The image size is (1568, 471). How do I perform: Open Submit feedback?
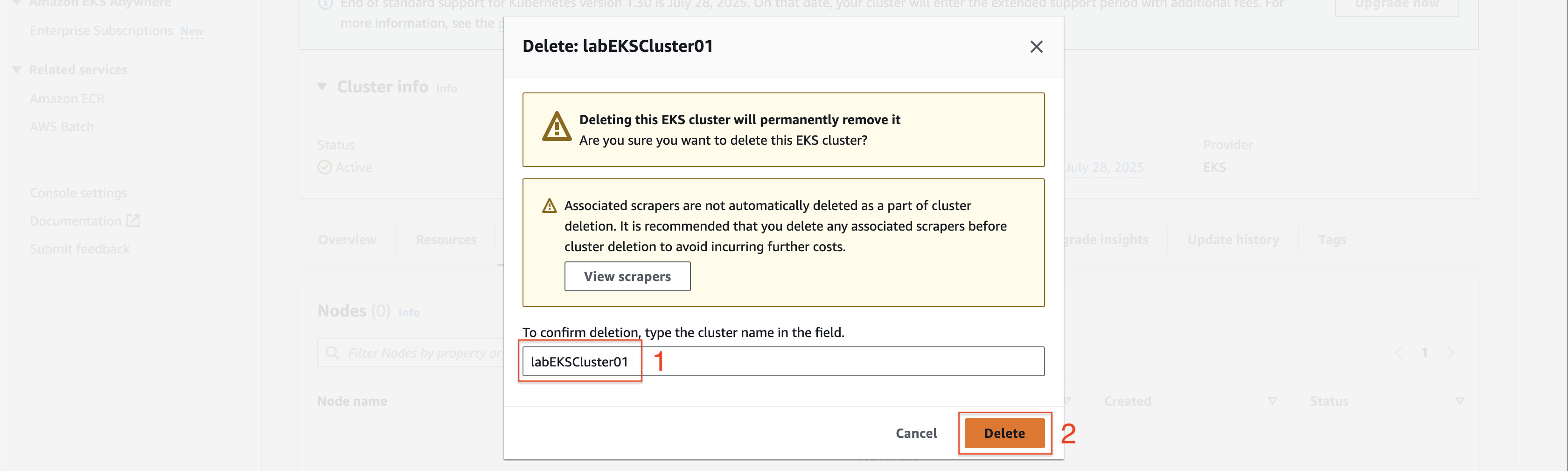[x=80, y=249]
